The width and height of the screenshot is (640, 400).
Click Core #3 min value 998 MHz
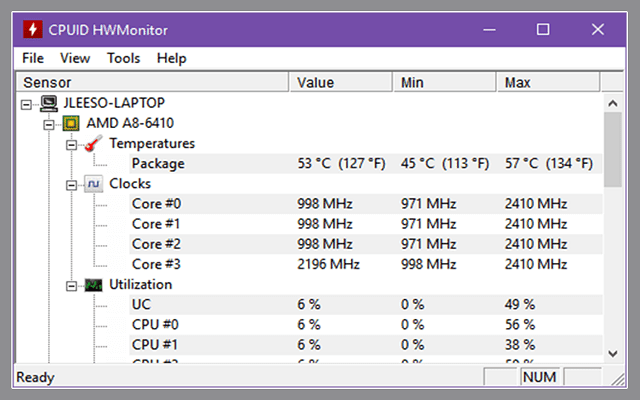pos(428,264)
